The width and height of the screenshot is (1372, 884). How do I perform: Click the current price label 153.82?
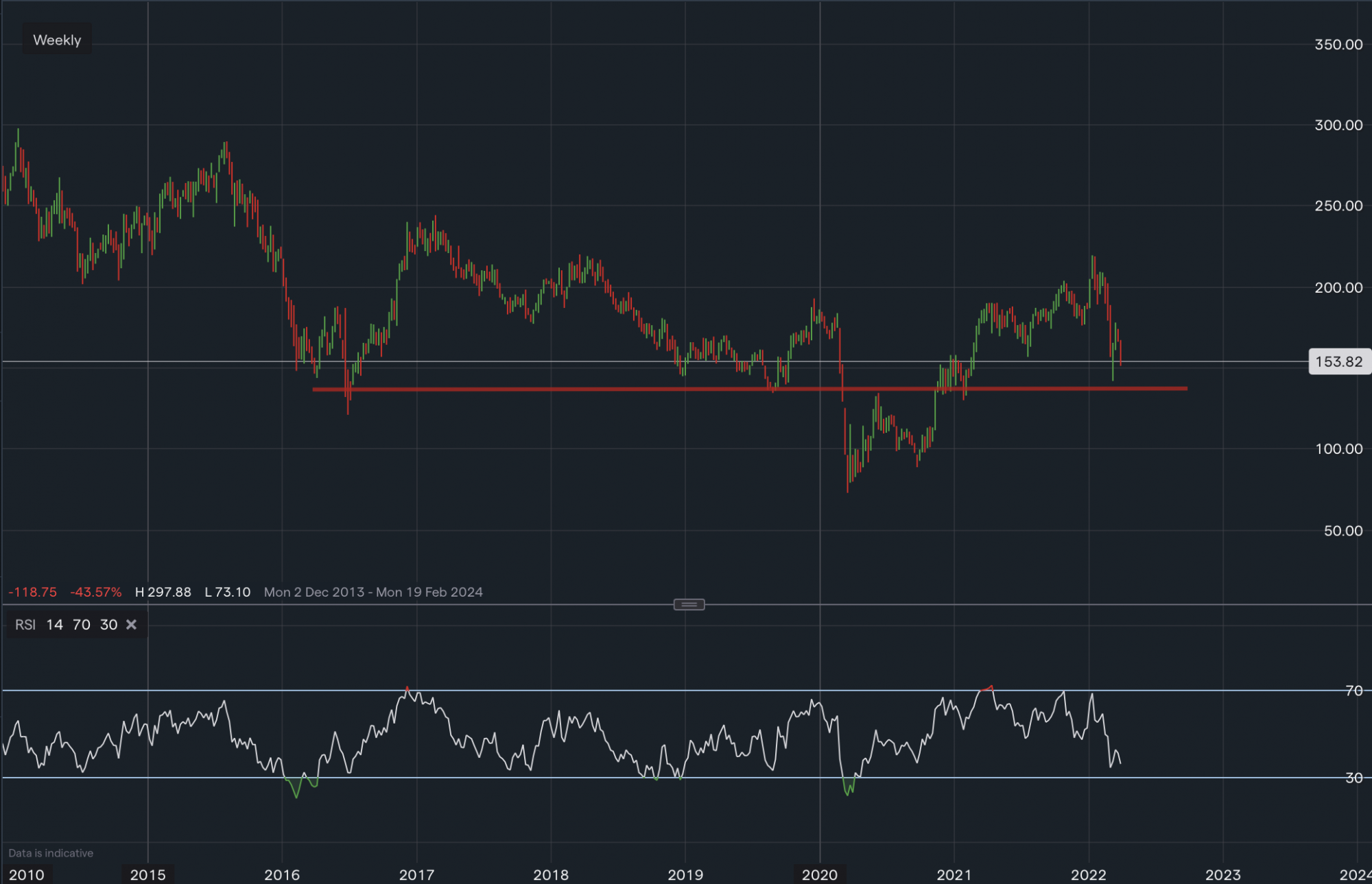[x=1338, y=361]
